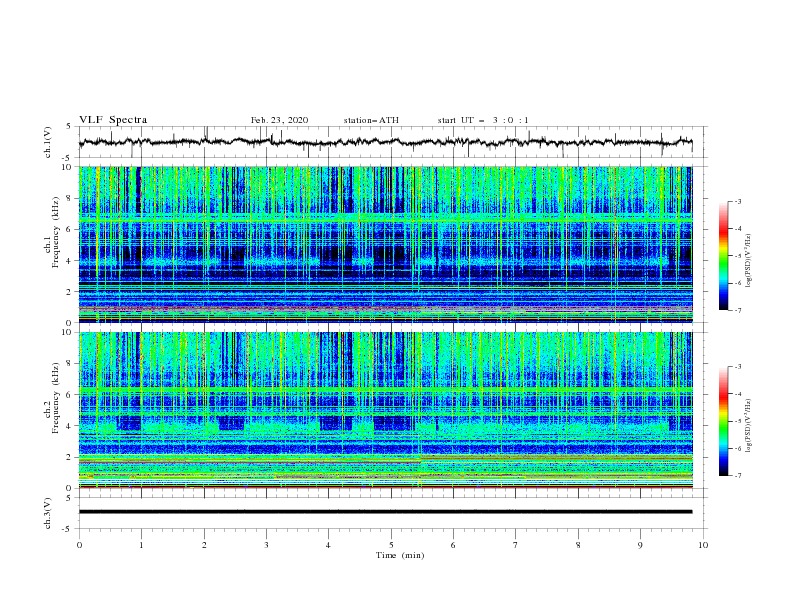Screen dimensions: 792x612
Task: Click the ch.2 PSD color scale bar
Action: [724, 421]
